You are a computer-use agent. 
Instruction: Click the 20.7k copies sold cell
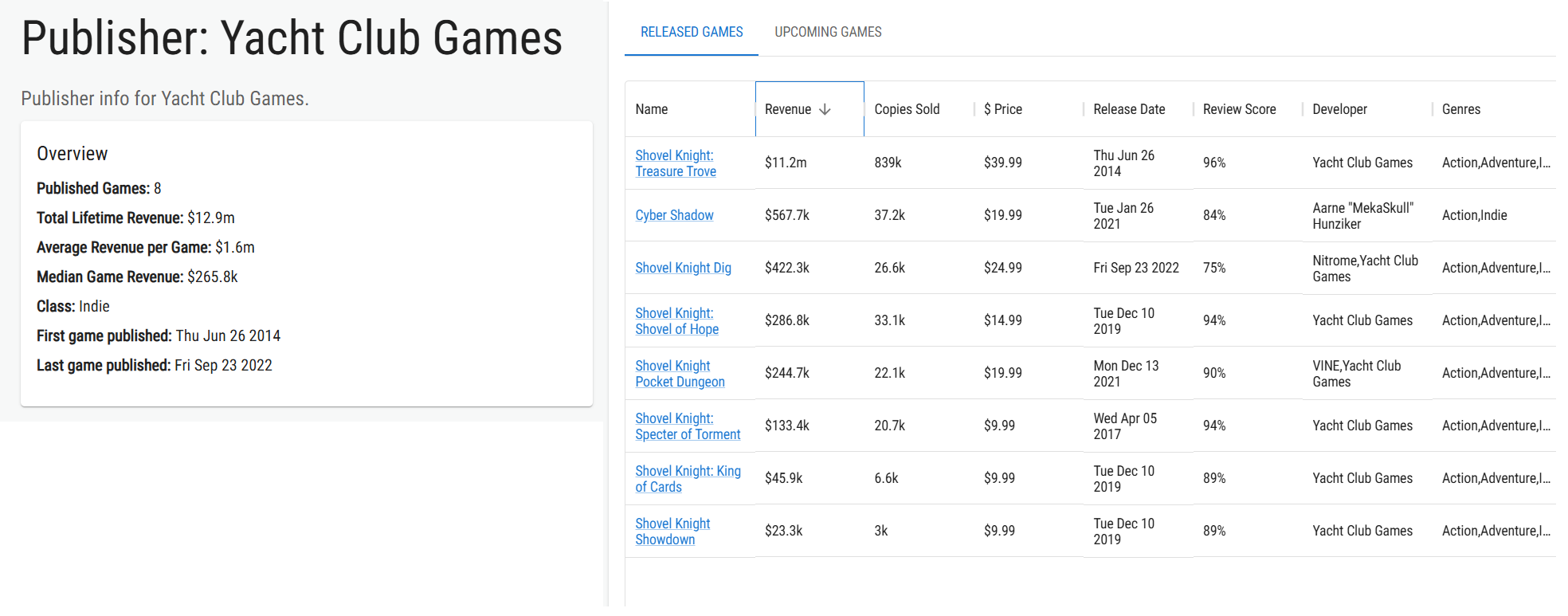pyautogui.click(x=919, y=426)
